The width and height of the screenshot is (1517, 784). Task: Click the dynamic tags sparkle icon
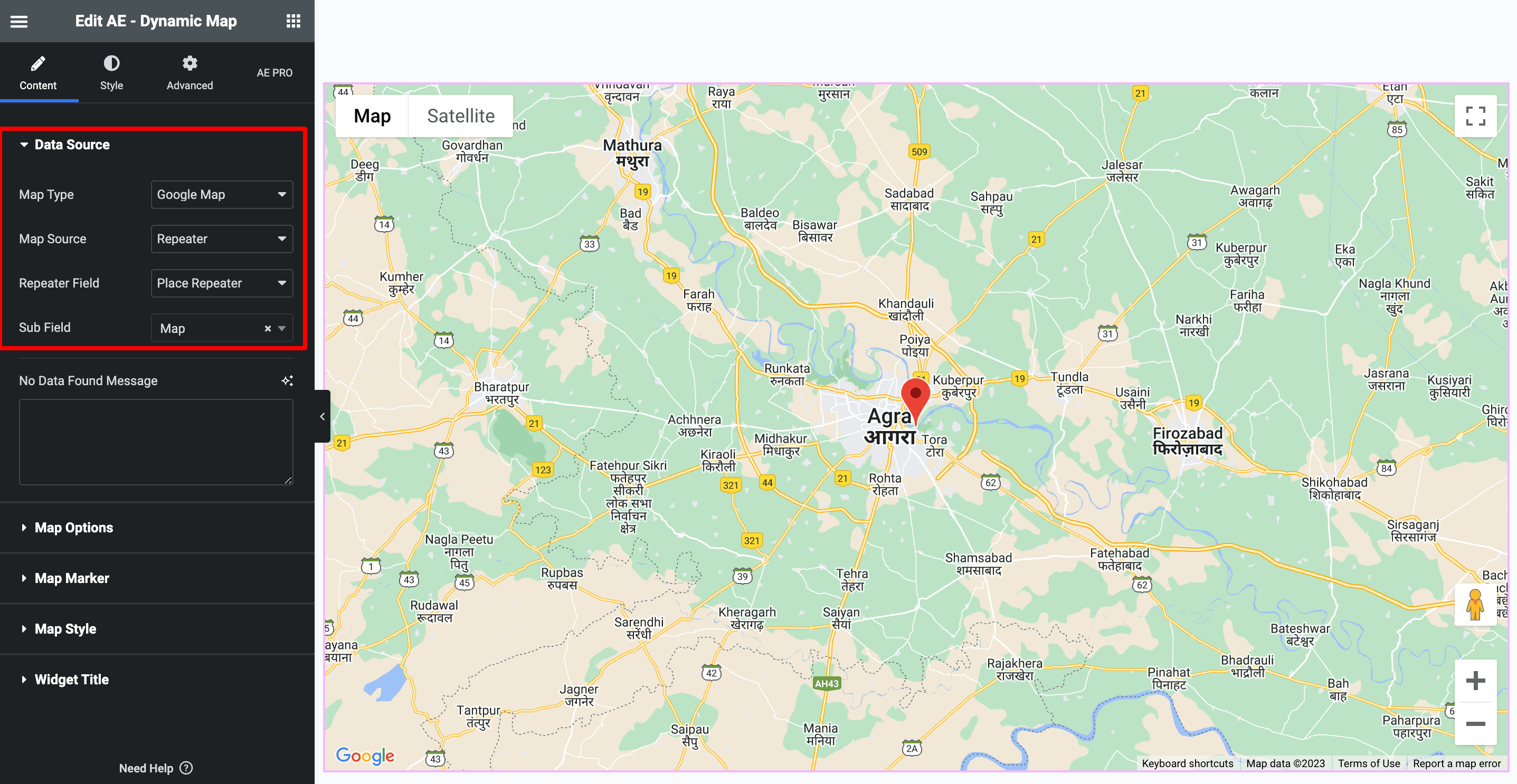287,381
